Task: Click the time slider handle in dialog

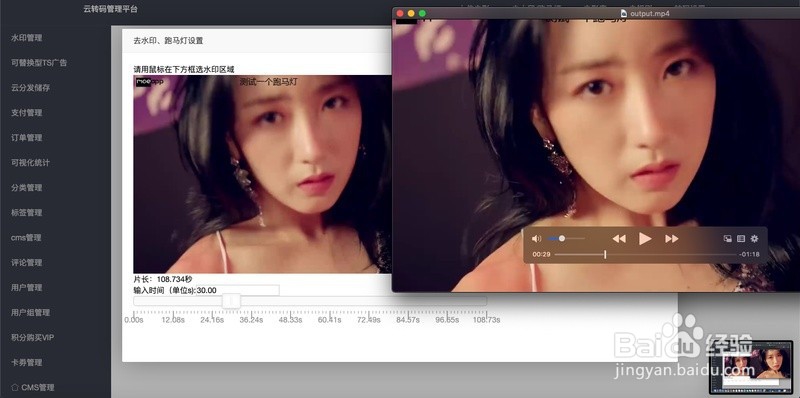Action: tap(231, 301)
